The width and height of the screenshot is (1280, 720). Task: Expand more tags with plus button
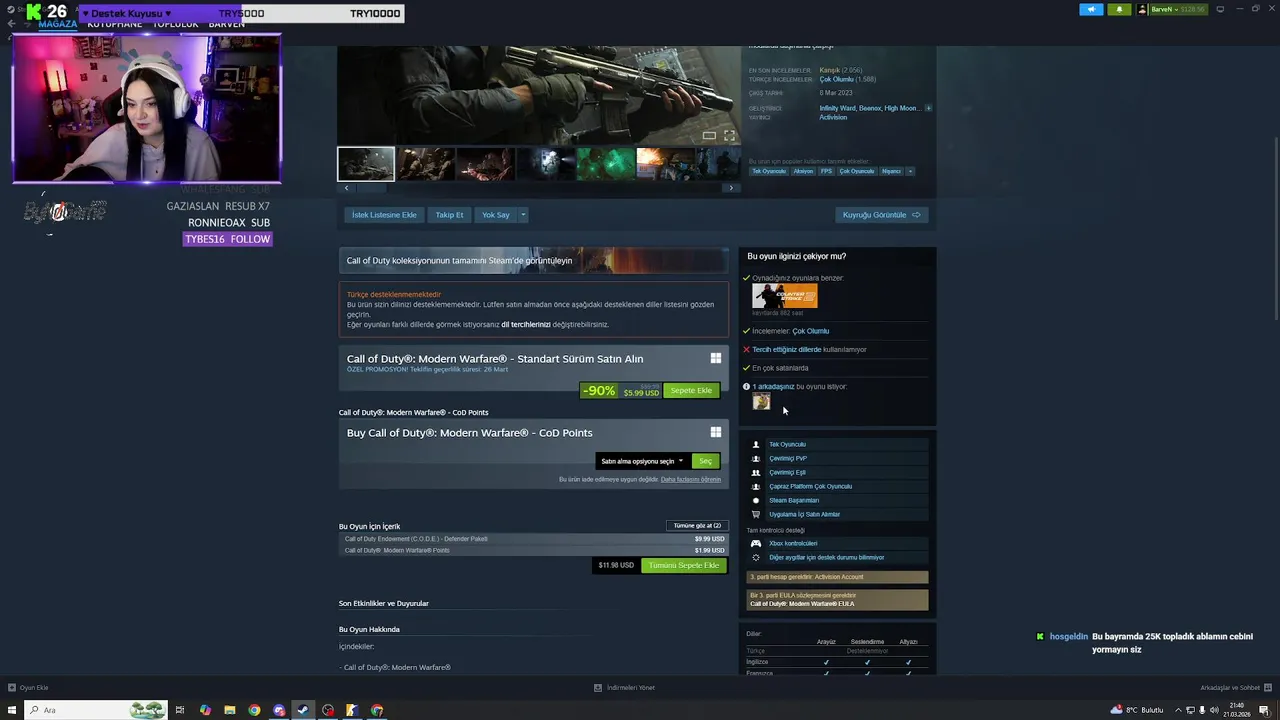(x=909, y=171)
